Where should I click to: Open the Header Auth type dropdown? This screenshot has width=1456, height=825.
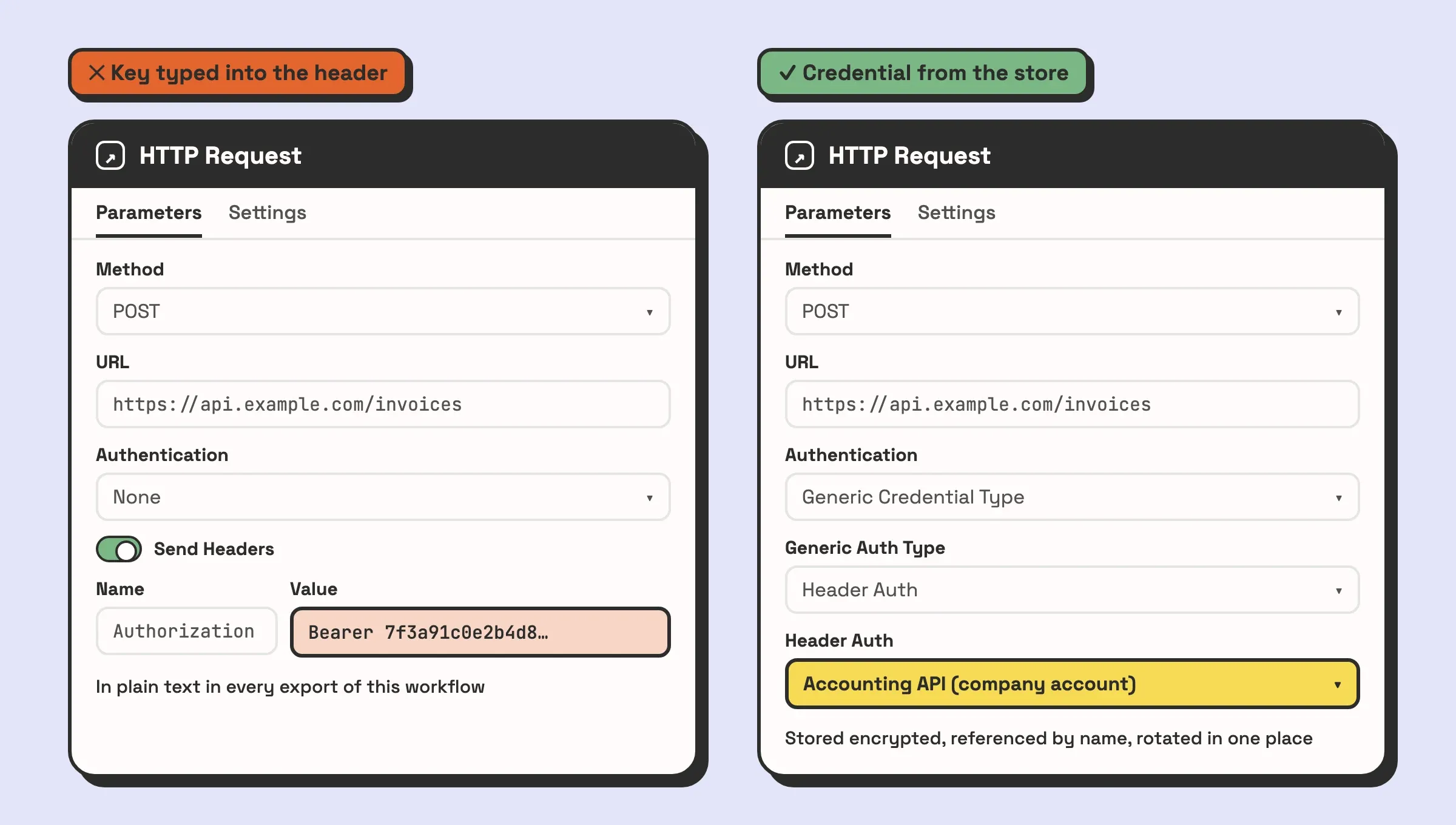[1073, 590]
